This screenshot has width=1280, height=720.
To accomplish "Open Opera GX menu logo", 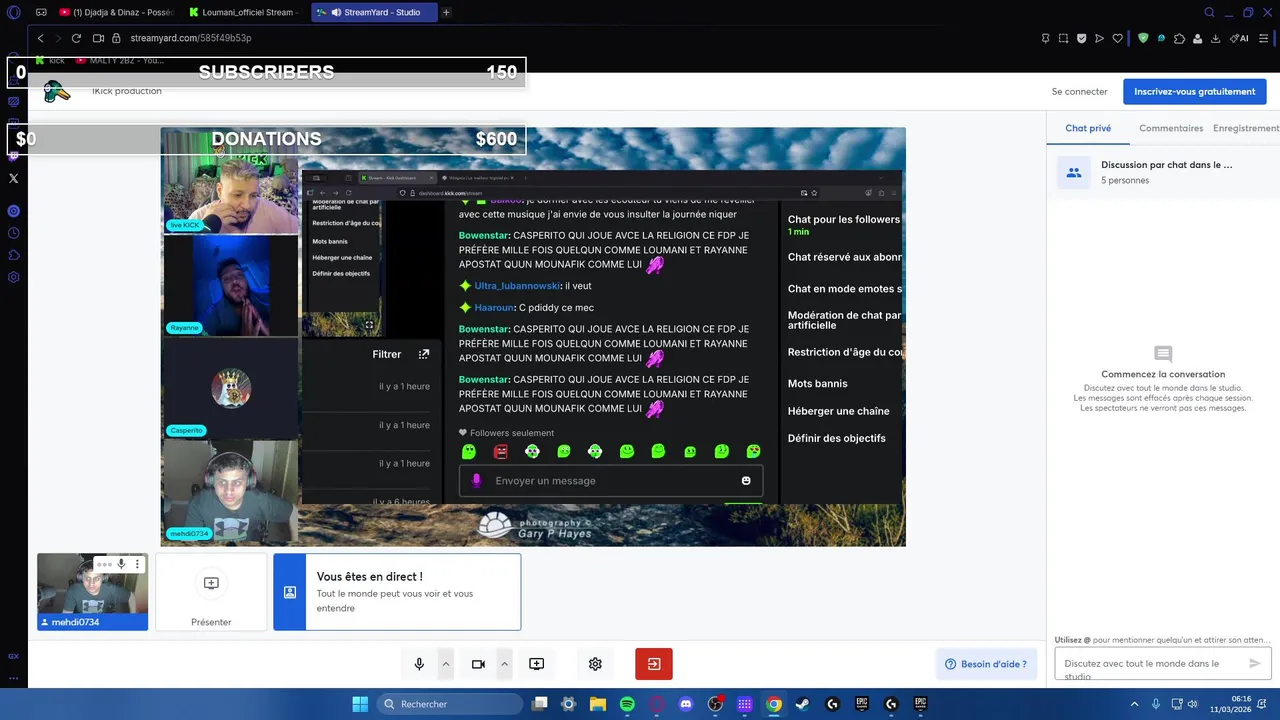I will pos(13,12).
